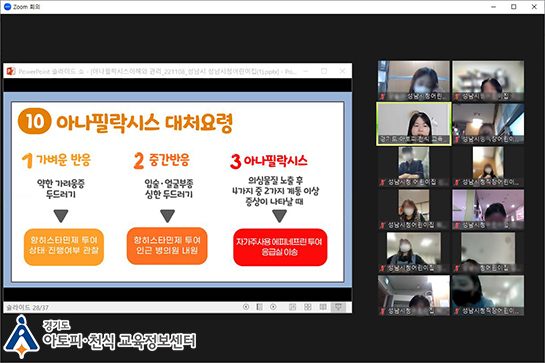Click the orange 항히스타민제 투여 상태 진행여부 관찰 box
The height and width of the screenshot is (363, 545).
64,247
